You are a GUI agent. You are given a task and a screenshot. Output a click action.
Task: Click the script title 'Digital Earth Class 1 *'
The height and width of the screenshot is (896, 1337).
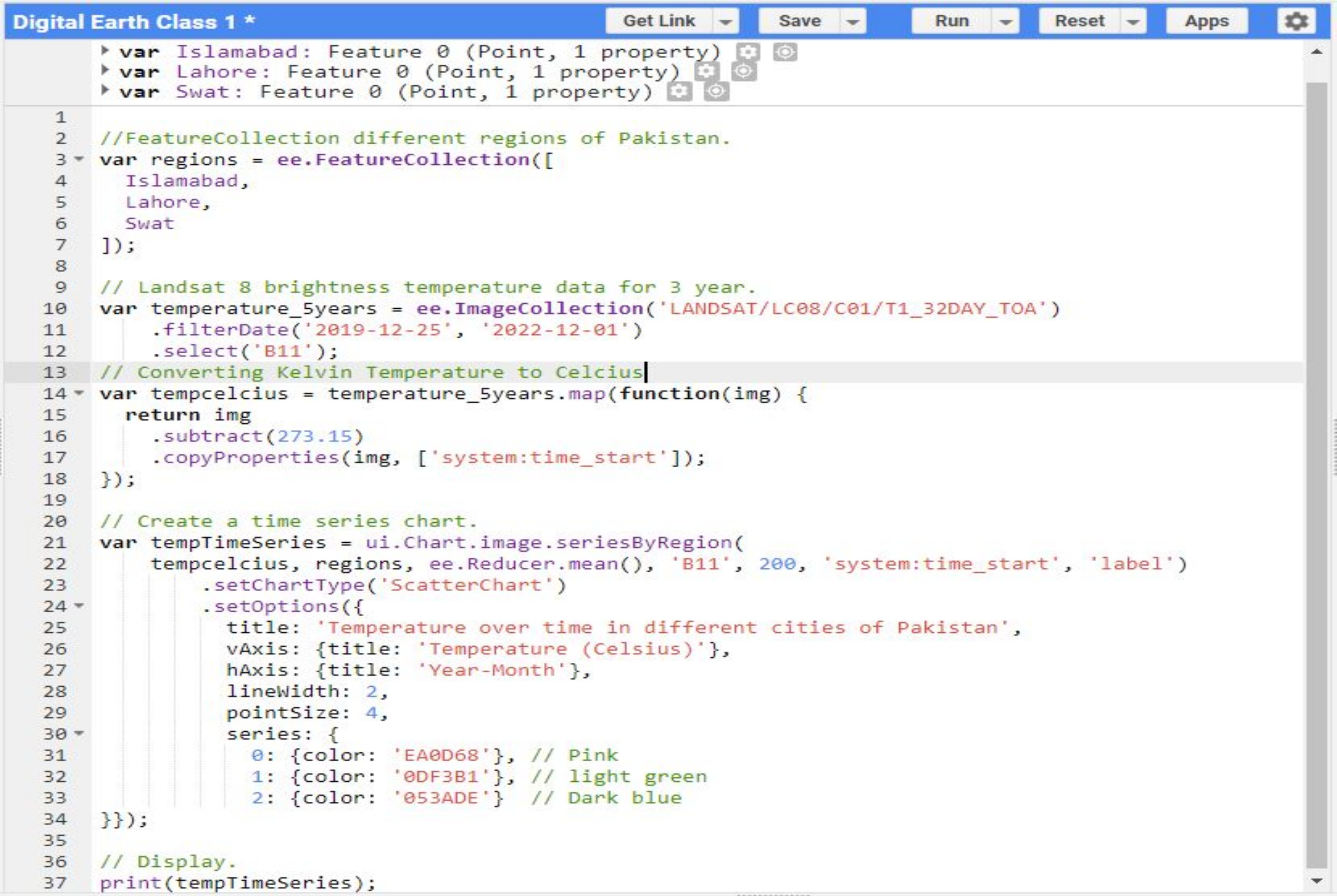(134, 22)
